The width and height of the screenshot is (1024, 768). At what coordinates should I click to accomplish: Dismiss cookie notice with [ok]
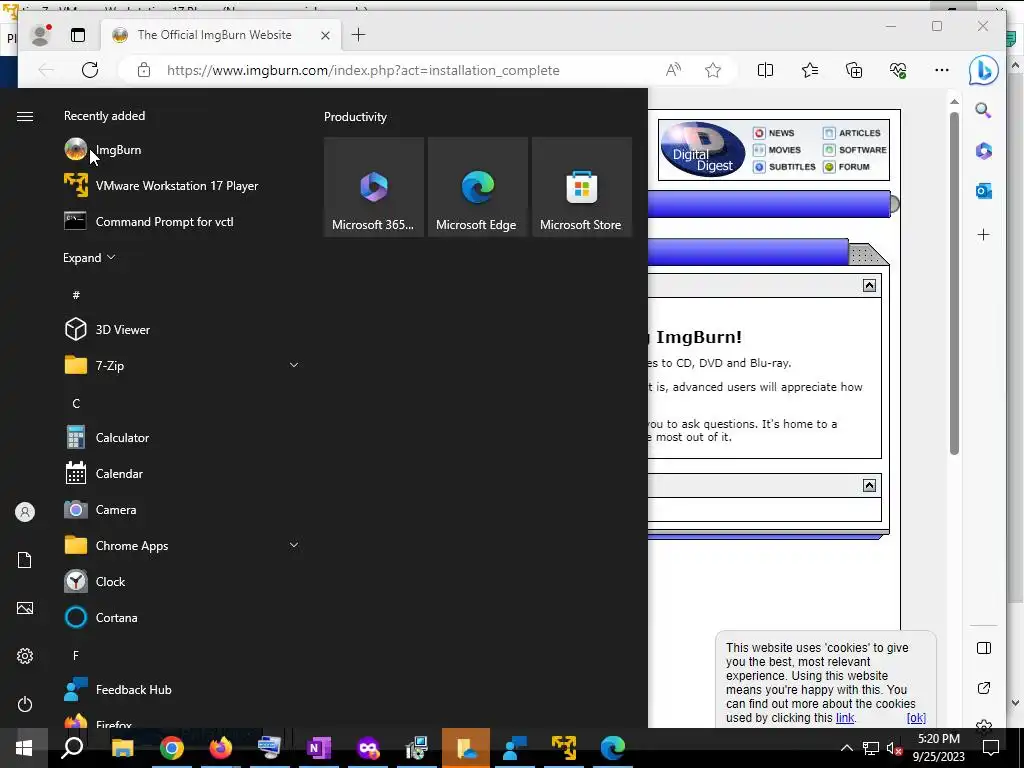pyautogui.click(x=916, y=718)
